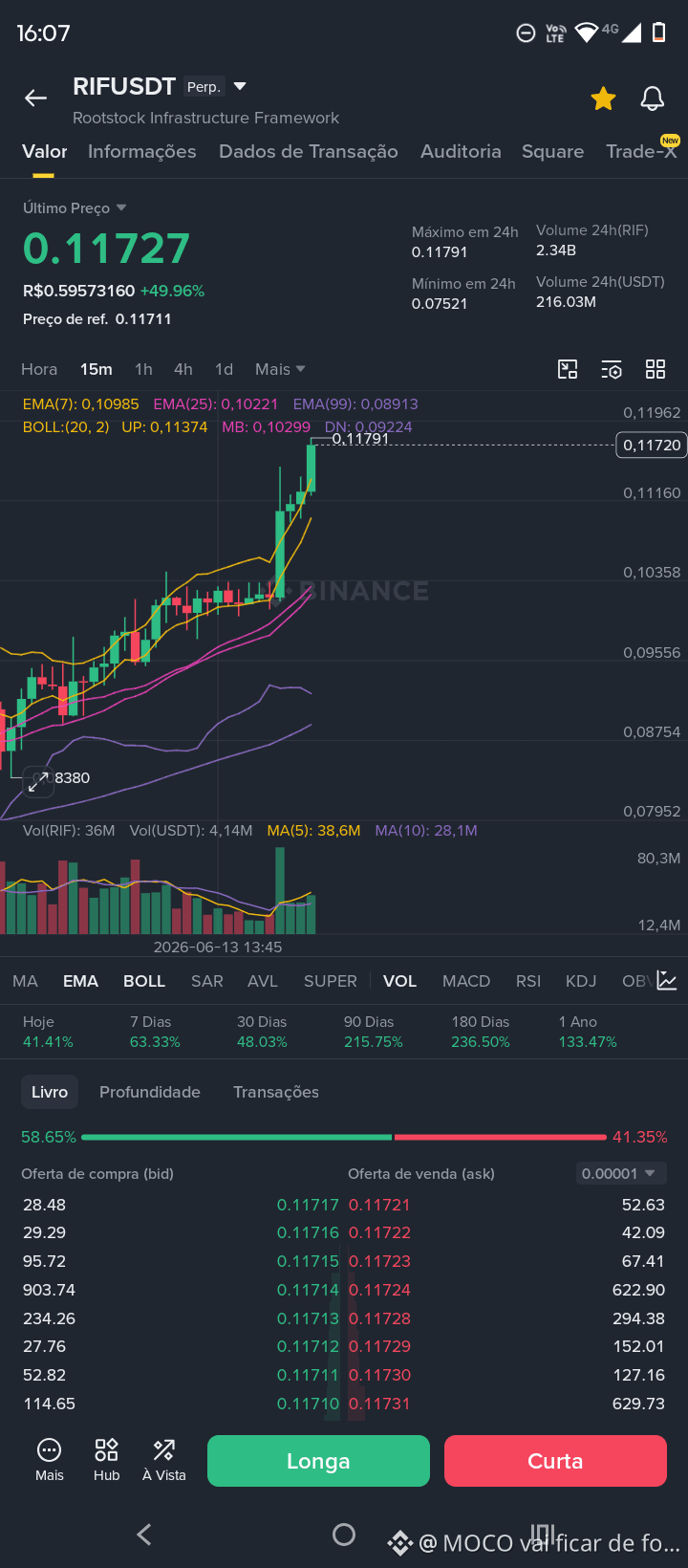The image size is (688, 1568).
Task: Toggle the SUPER indicator
Action: 331,981
